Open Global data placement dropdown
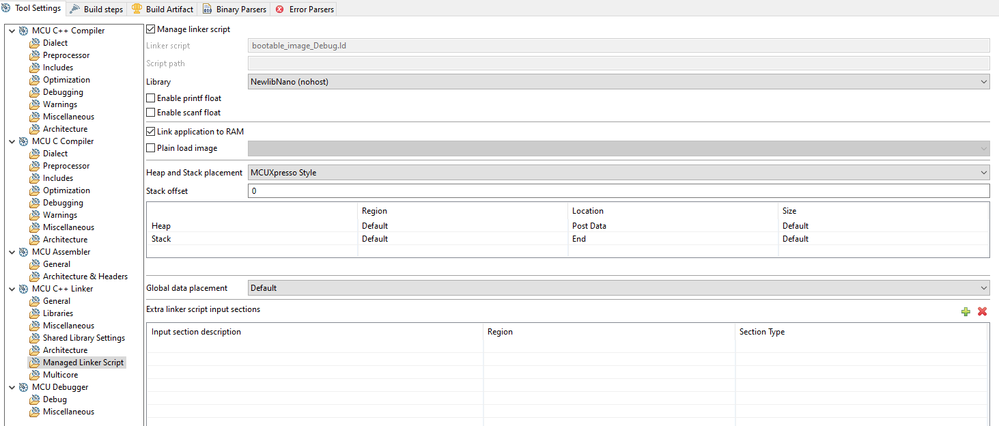The image size is (999, 426). pos(618,288)
